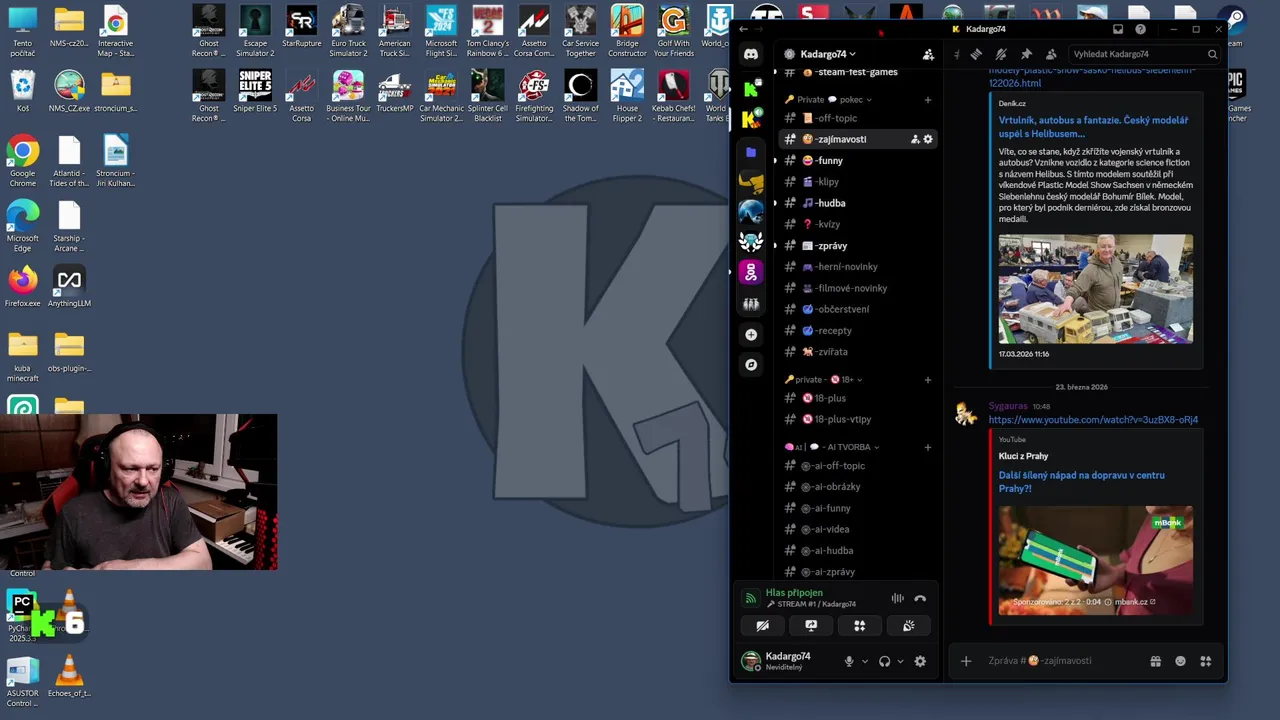
Task: Toggle notification settings bell-slash icon
Action: pos(1001,54)
